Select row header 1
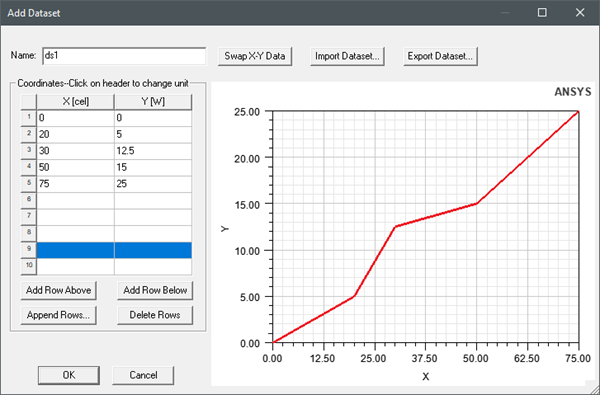 tap(29, 118)
